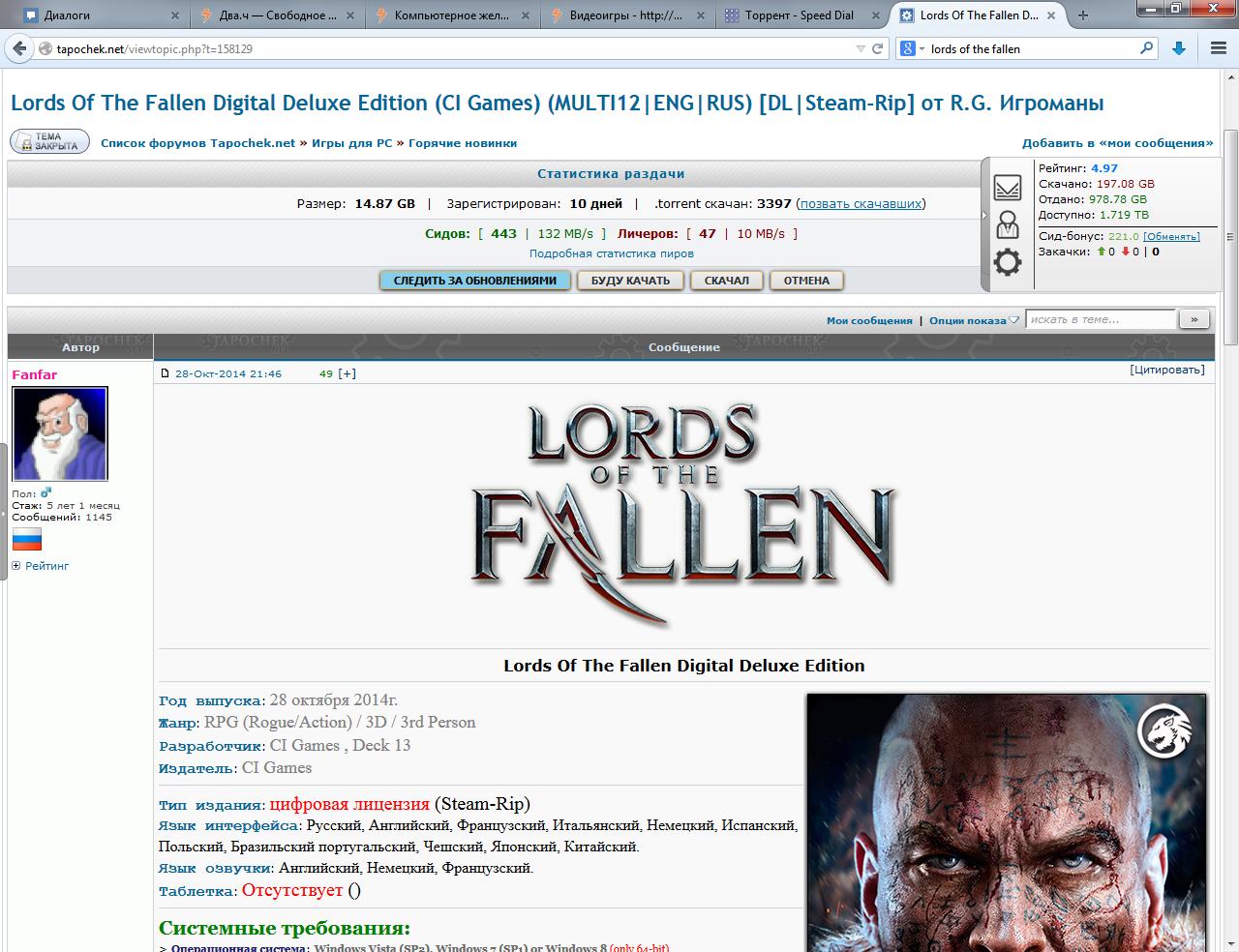Click the 'Скачал' button
The height and width of the screenshot is (952, 1239).
(727, 281)
